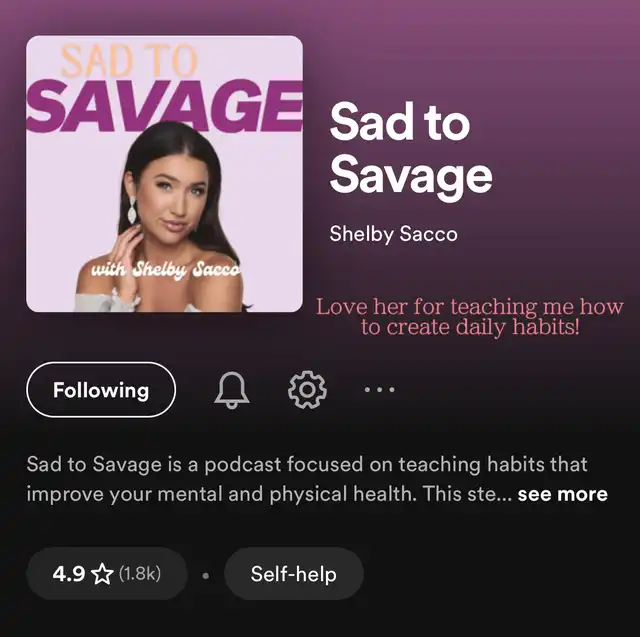Open podcast settings gear icon
The height and width of the screenshot is (637, 640).
click(307, 390)
